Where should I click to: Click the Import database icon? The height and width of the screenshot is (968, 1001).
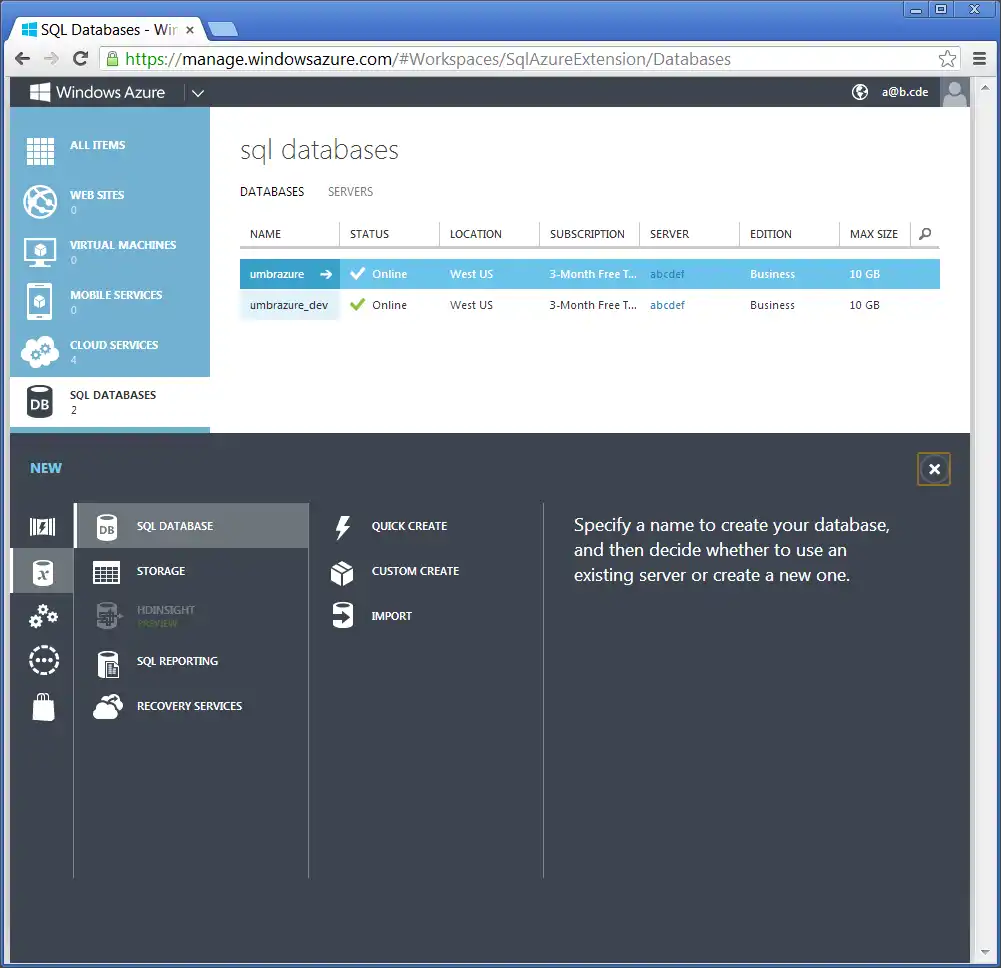pos(343,616)
